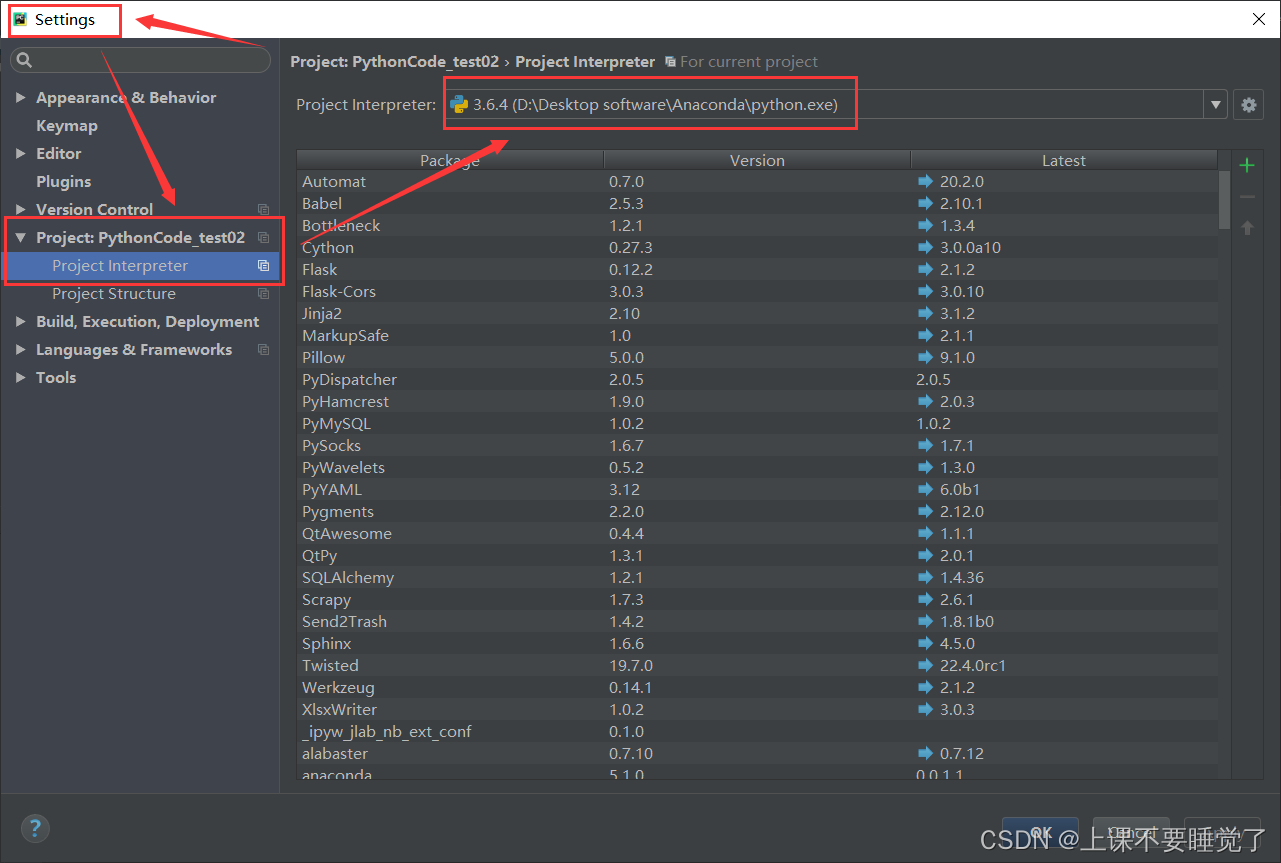Select the _ipyw_jlab_nb_ext_conf package row
Viewport: 1281px width, 863px height.
click(x=757, y=732)
